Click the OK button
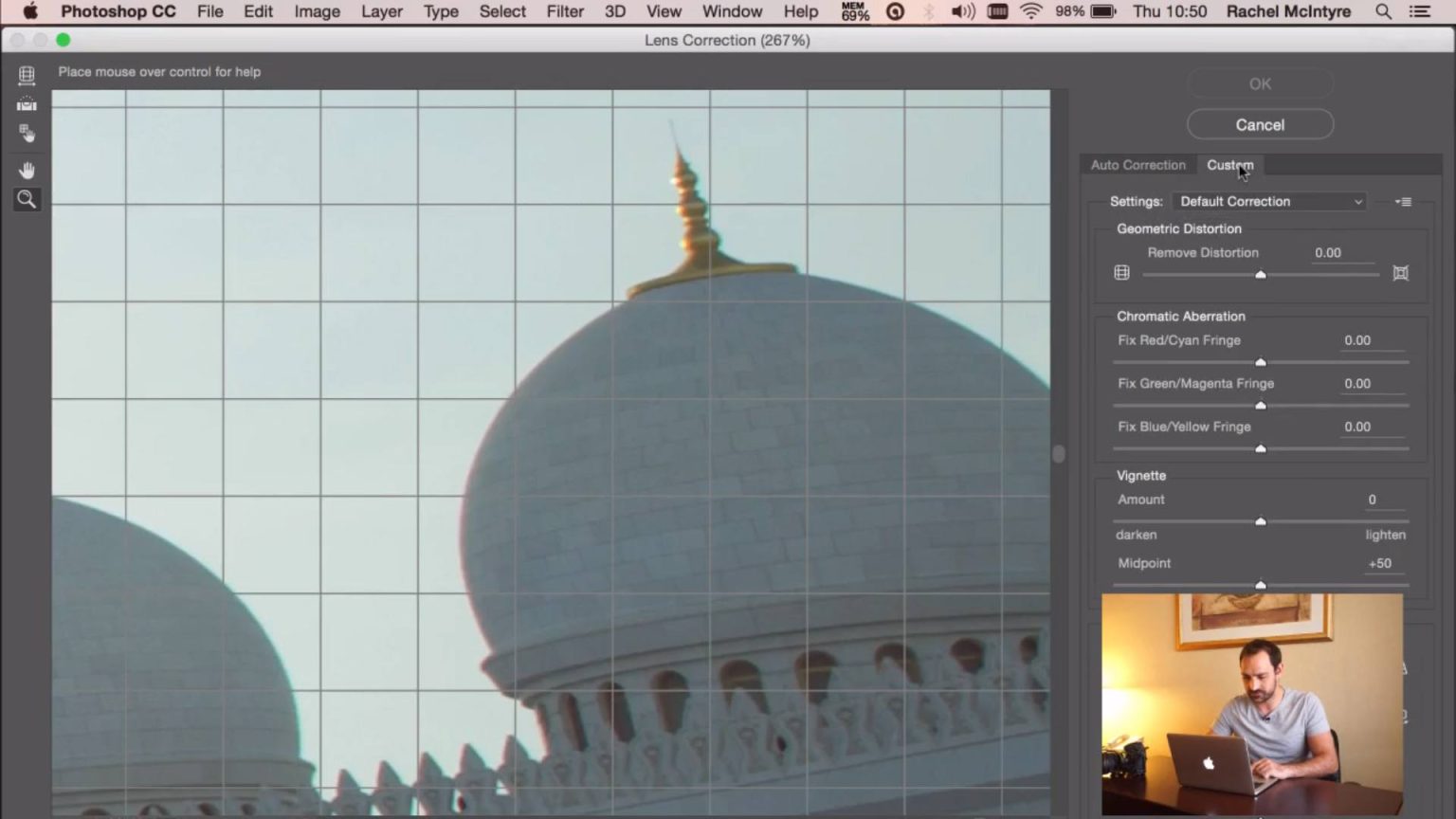The image size is (1456, 819). (x=1260, y=83)
